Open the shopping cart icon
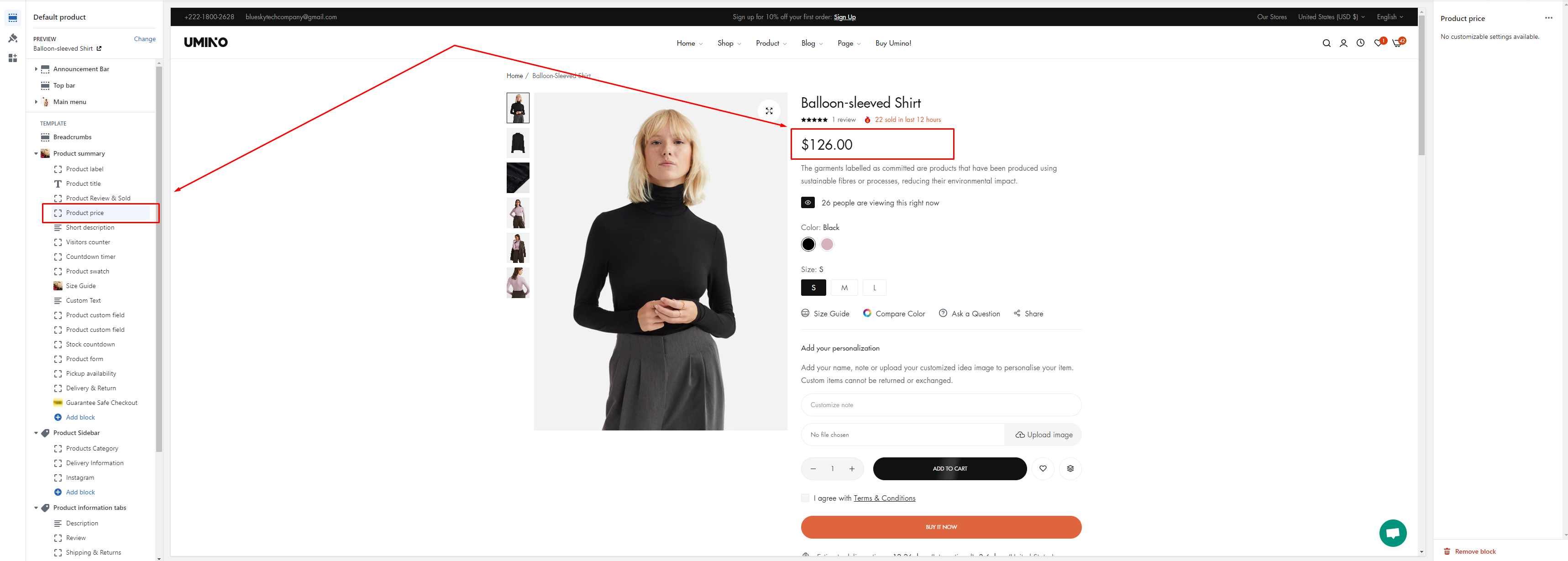Screen dimensions: 1568x561 1397,43
